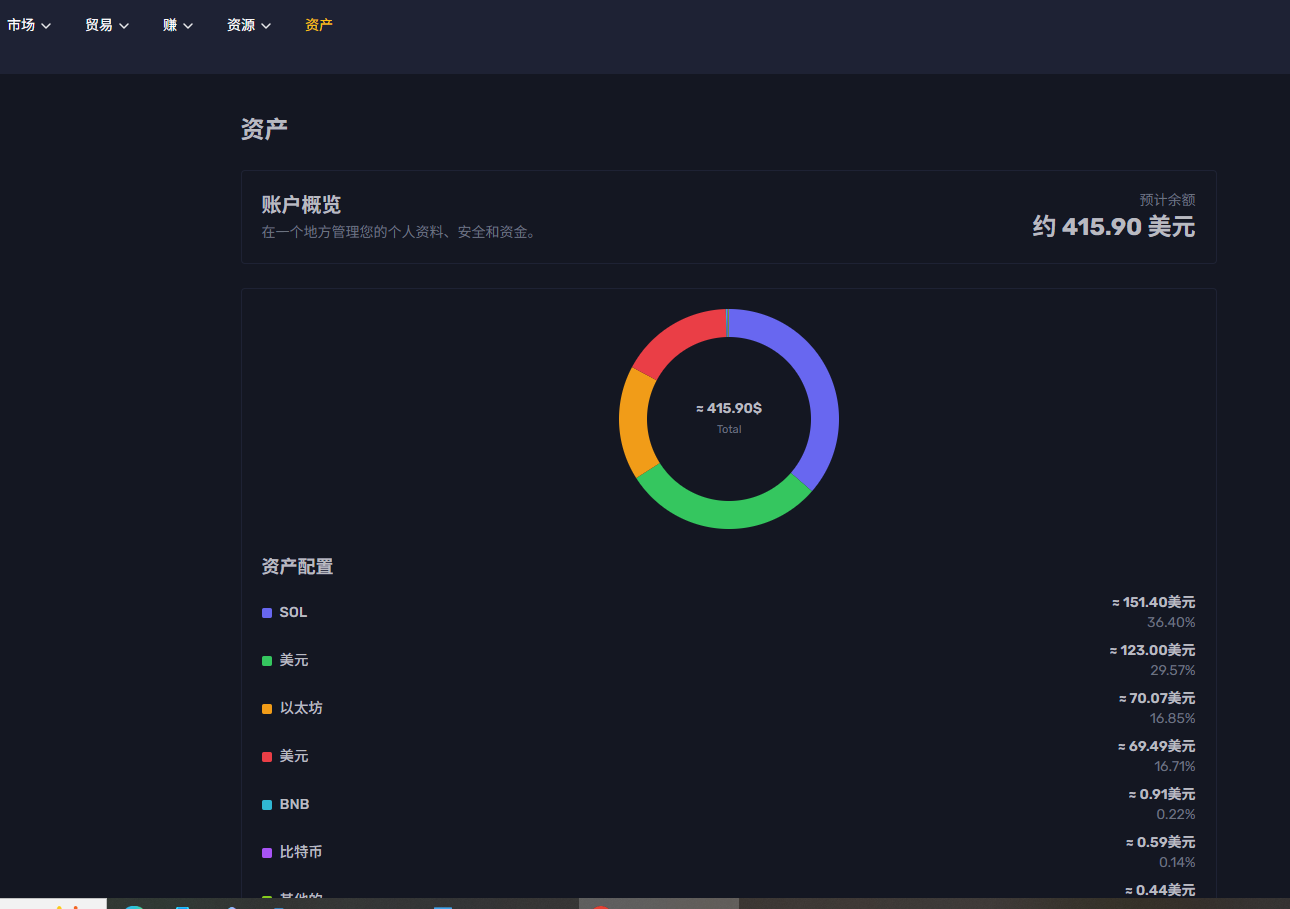Click the red app icon in the taskbar
The image size is (1290, 909).
600,902
